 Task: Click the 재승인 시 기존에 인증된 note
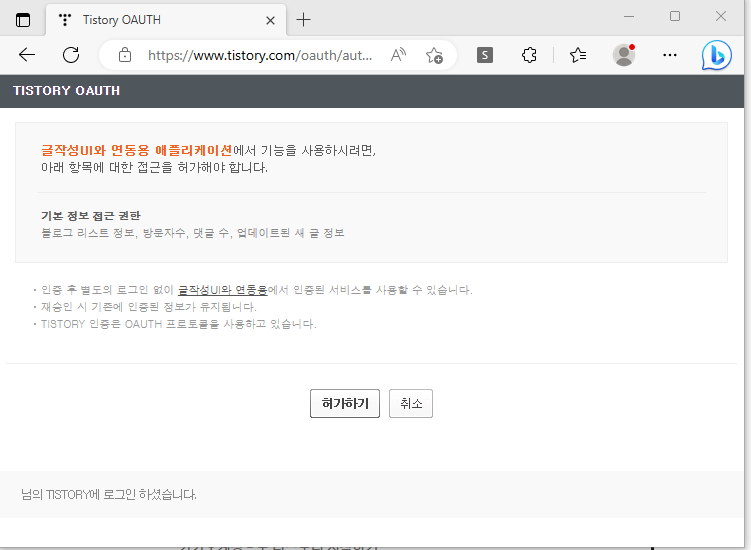coord(148,307)
